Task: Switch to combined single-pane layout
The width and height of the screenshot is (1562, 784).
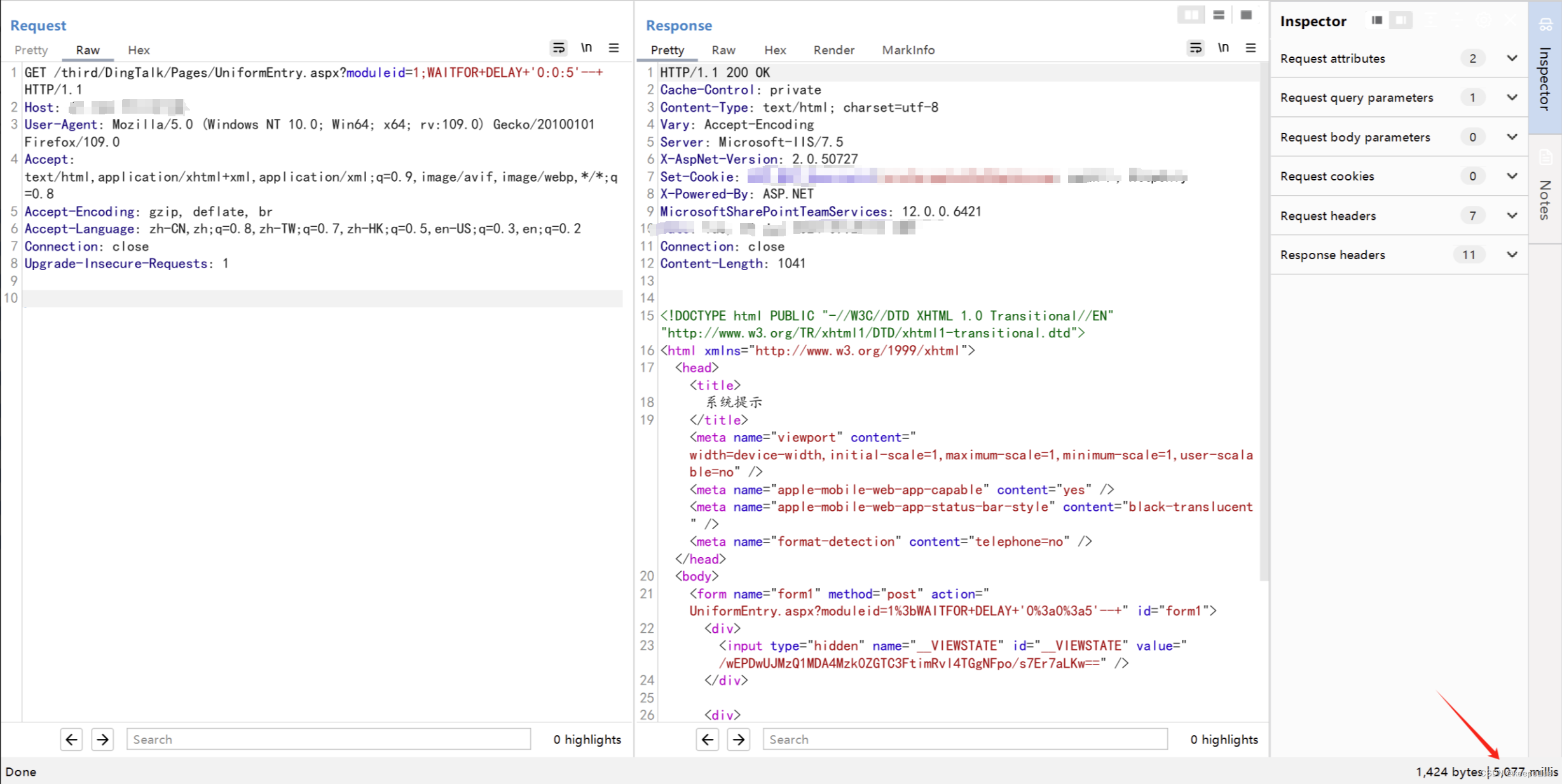Action: pos(1246,15)
